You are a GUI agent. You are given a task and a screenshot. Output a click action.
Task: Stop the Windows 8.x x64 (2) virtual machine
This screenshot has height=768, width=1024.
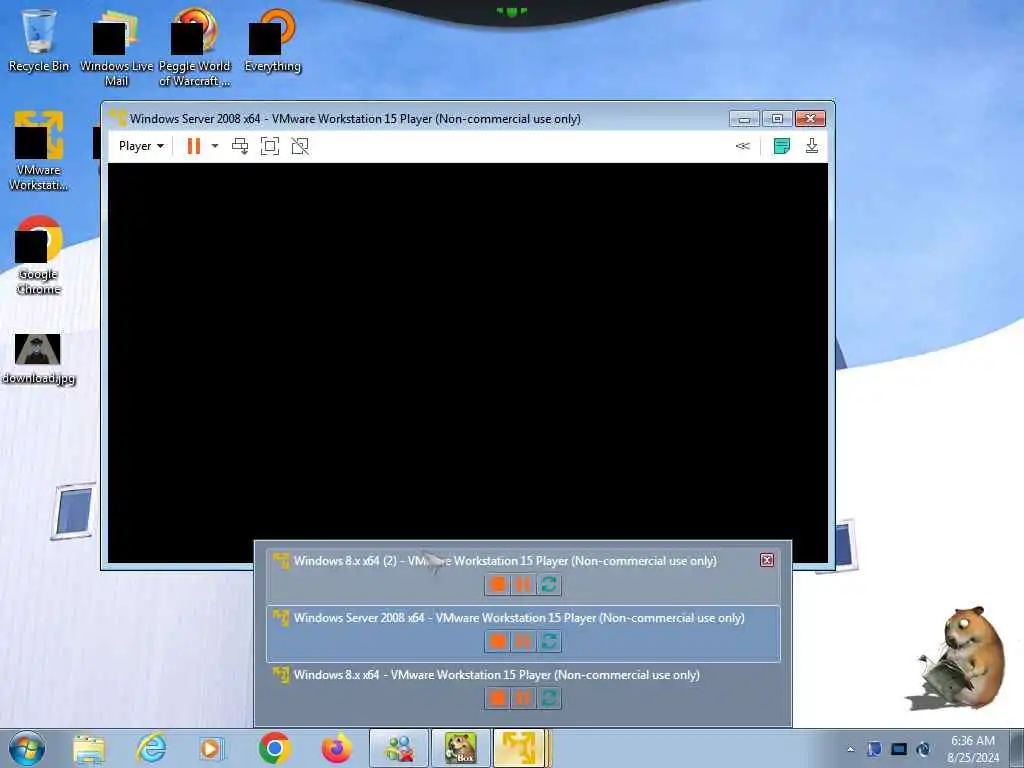(x=498, y=584)
